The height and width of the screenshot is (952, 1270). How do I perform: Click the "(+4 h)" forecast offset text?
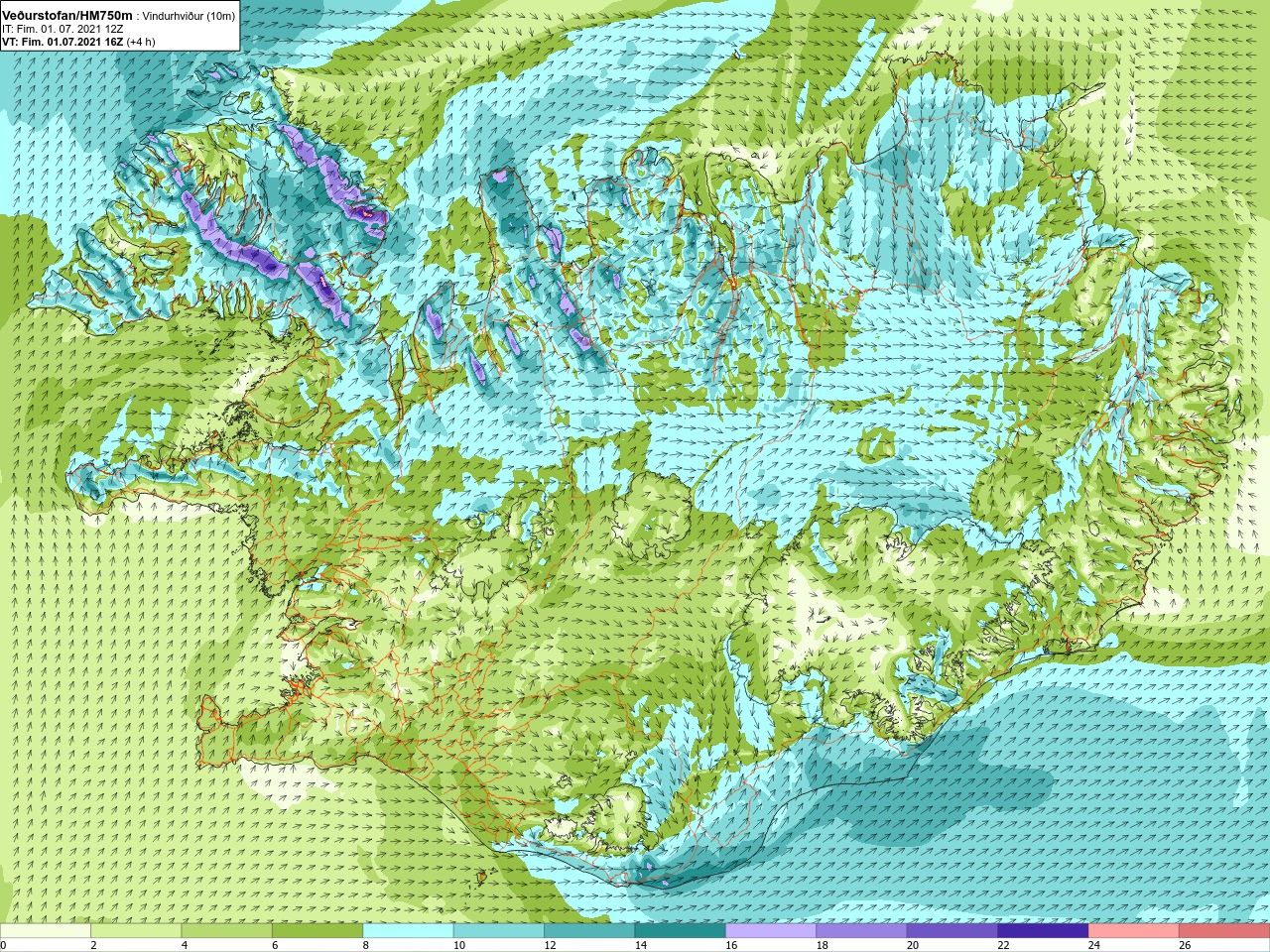click(x=141, y=42)
